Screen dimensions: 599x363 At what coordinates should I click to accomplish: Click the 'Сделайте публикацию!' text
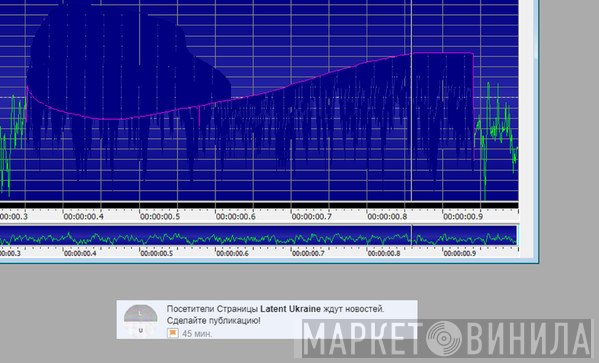click(x=214, y=321)
